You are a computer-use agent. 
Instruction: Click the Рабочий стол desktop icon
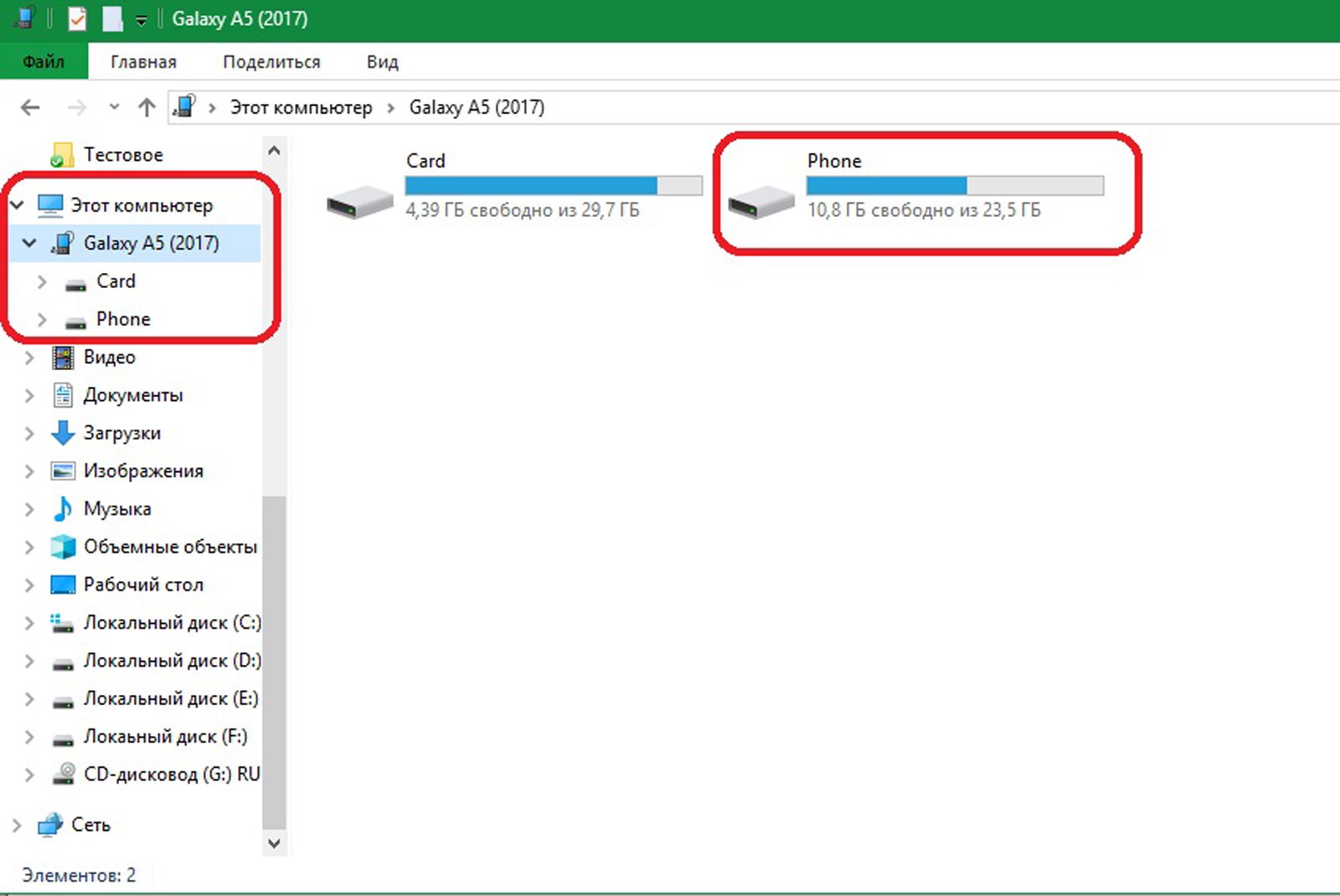[x=63, y=584]
